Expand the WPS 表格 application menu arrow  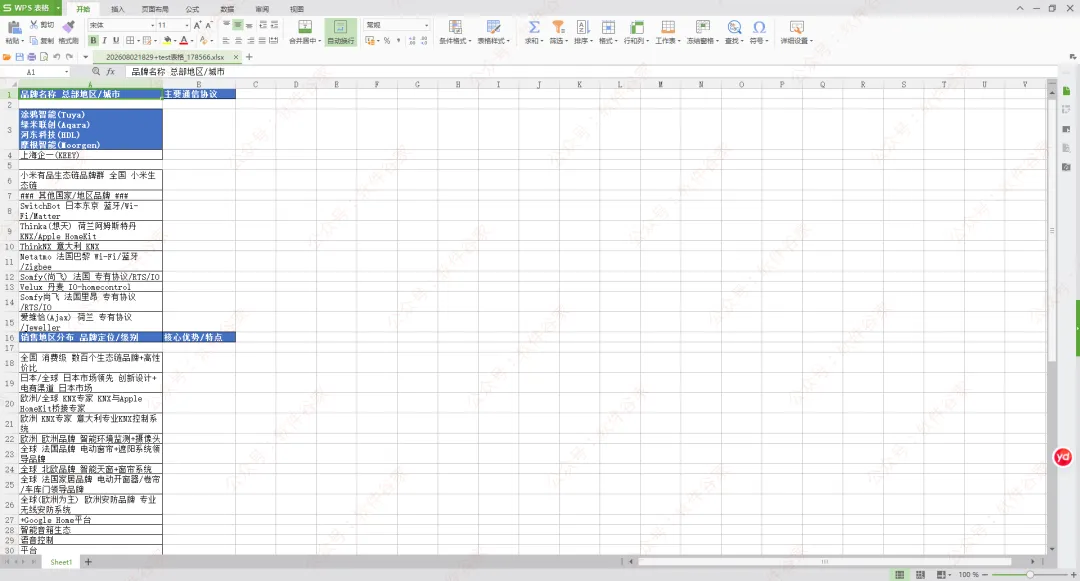58,8
